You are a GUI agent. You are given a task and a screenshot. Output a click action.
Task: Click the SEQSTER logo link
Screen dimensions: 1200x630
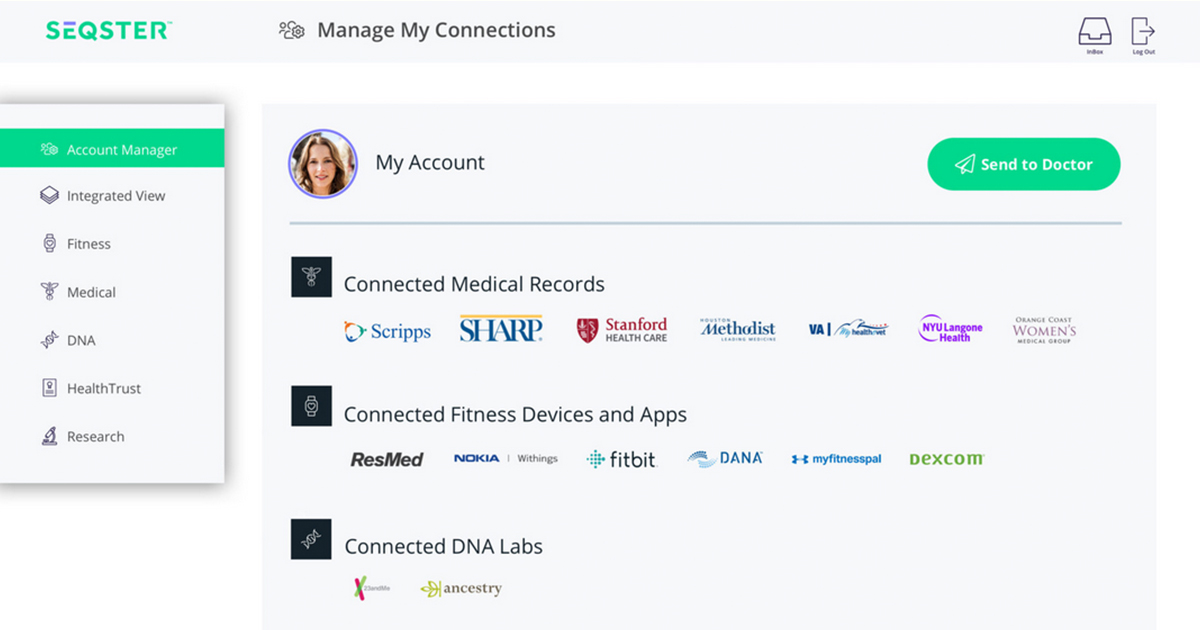coord(108,30)
